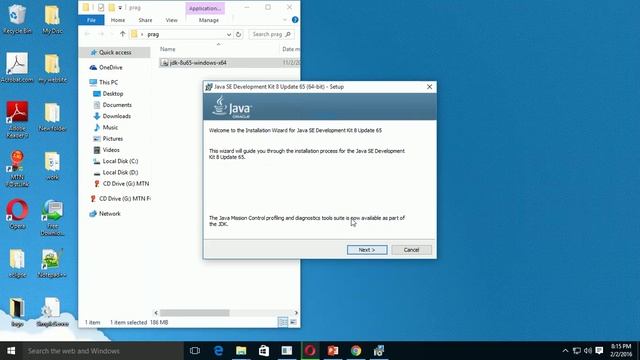Open Google Chrome from taskbar
The image size is (640, 360).
click(356, 351)
